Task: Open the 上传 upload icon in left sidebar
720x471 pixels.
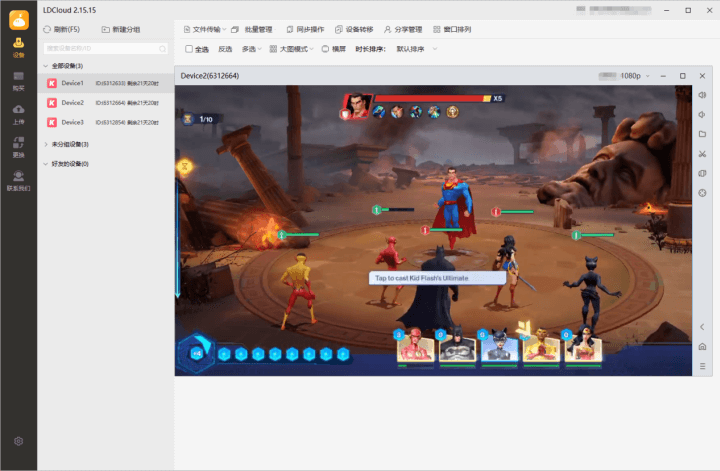Action: point(18,113)
